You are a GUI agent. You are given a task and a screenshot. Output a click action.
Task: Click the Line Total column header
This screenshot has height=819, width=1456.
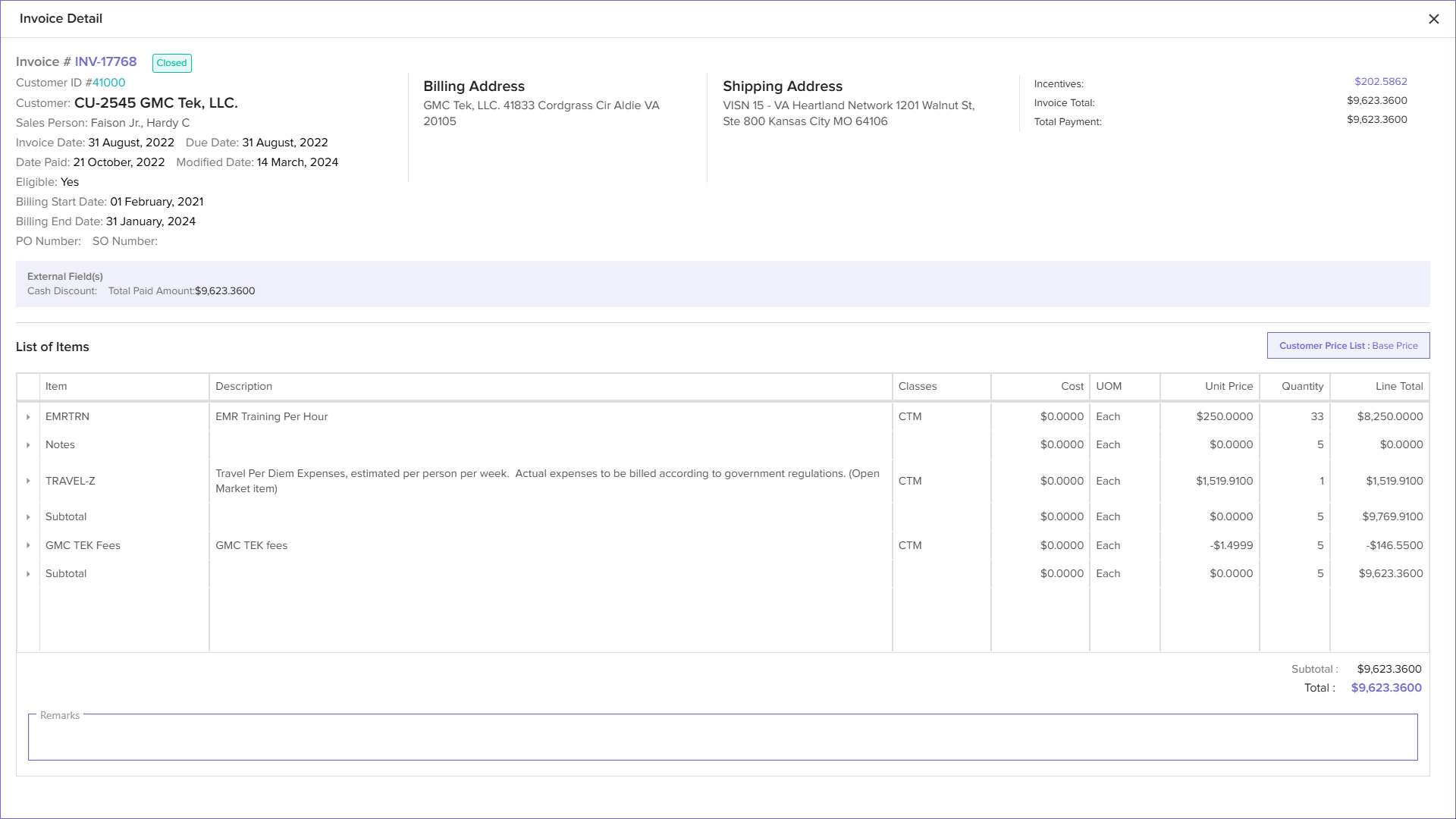(x=1398, y=386)
